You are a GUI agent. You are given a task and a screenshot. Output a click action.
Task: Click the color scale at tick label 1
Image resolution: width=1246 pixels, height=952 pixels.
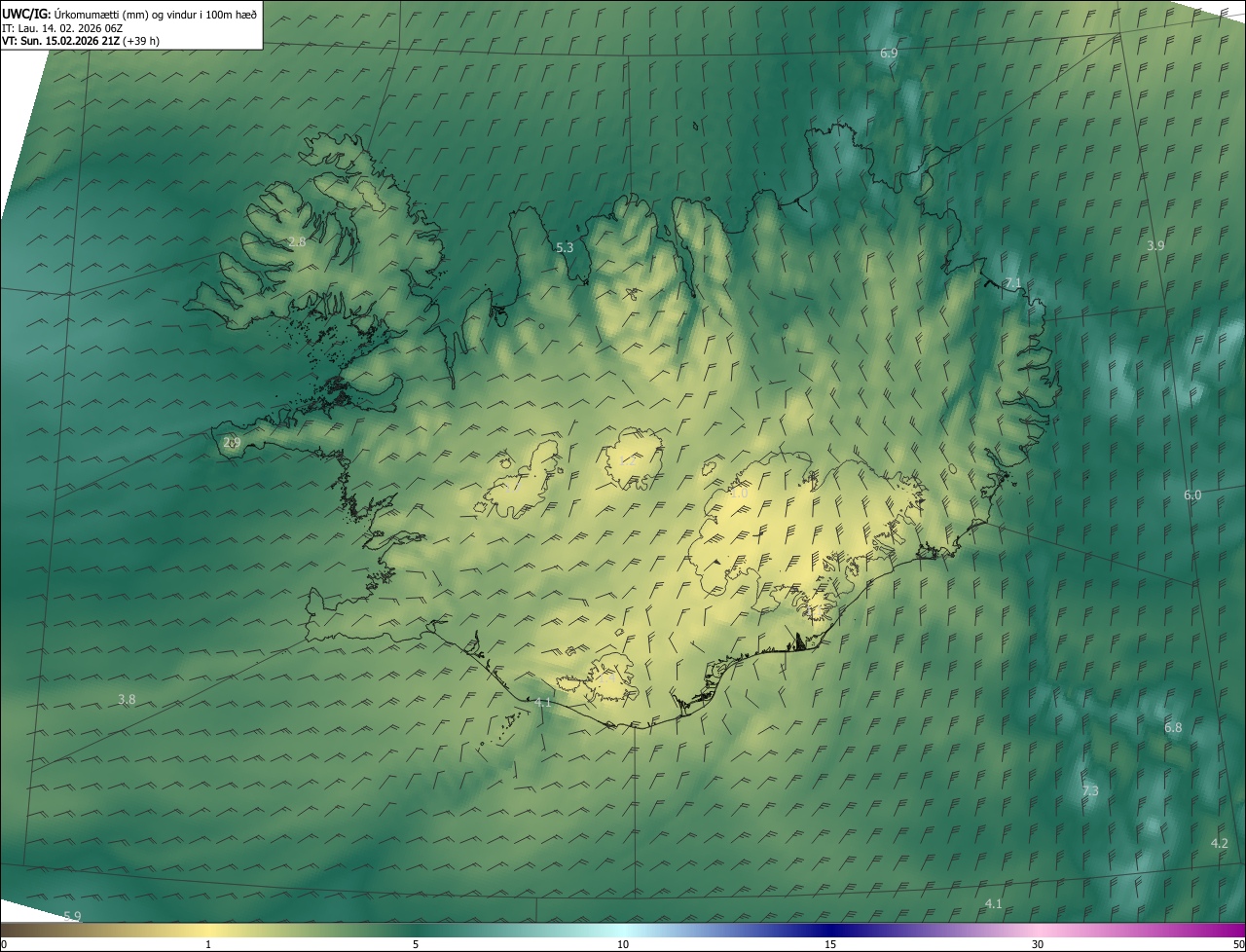click(208, 945)
